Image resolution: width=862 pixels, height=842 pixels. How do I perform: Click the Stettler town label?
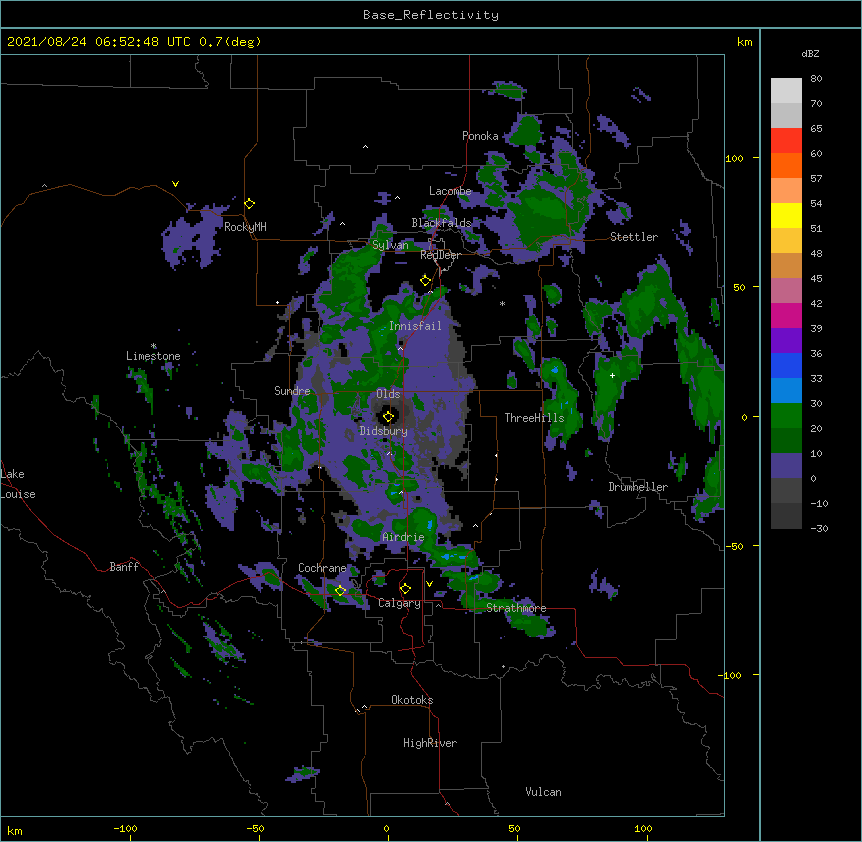pos(633,237)
